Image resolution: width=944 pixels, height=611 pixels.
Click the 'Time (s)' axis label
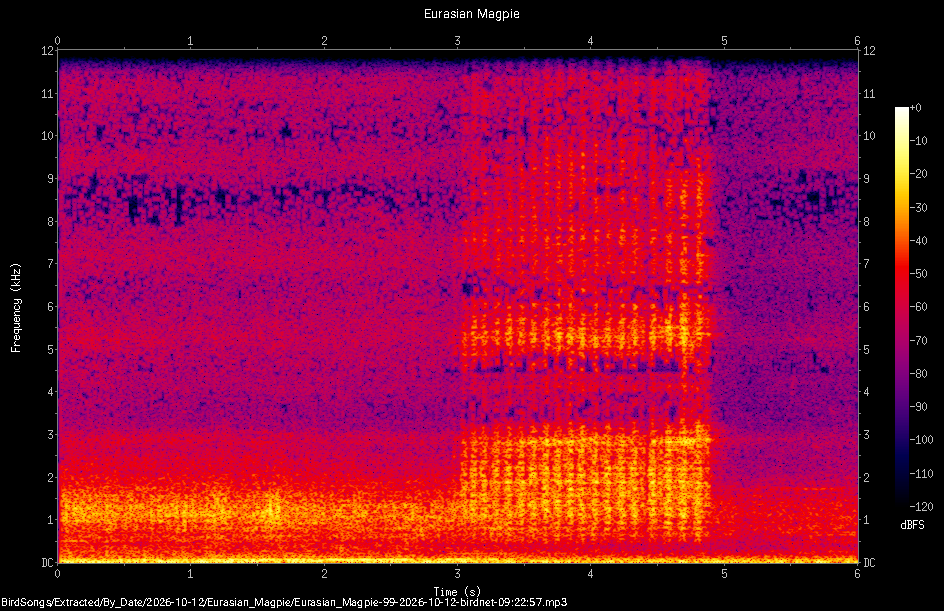tap(458, 592)
